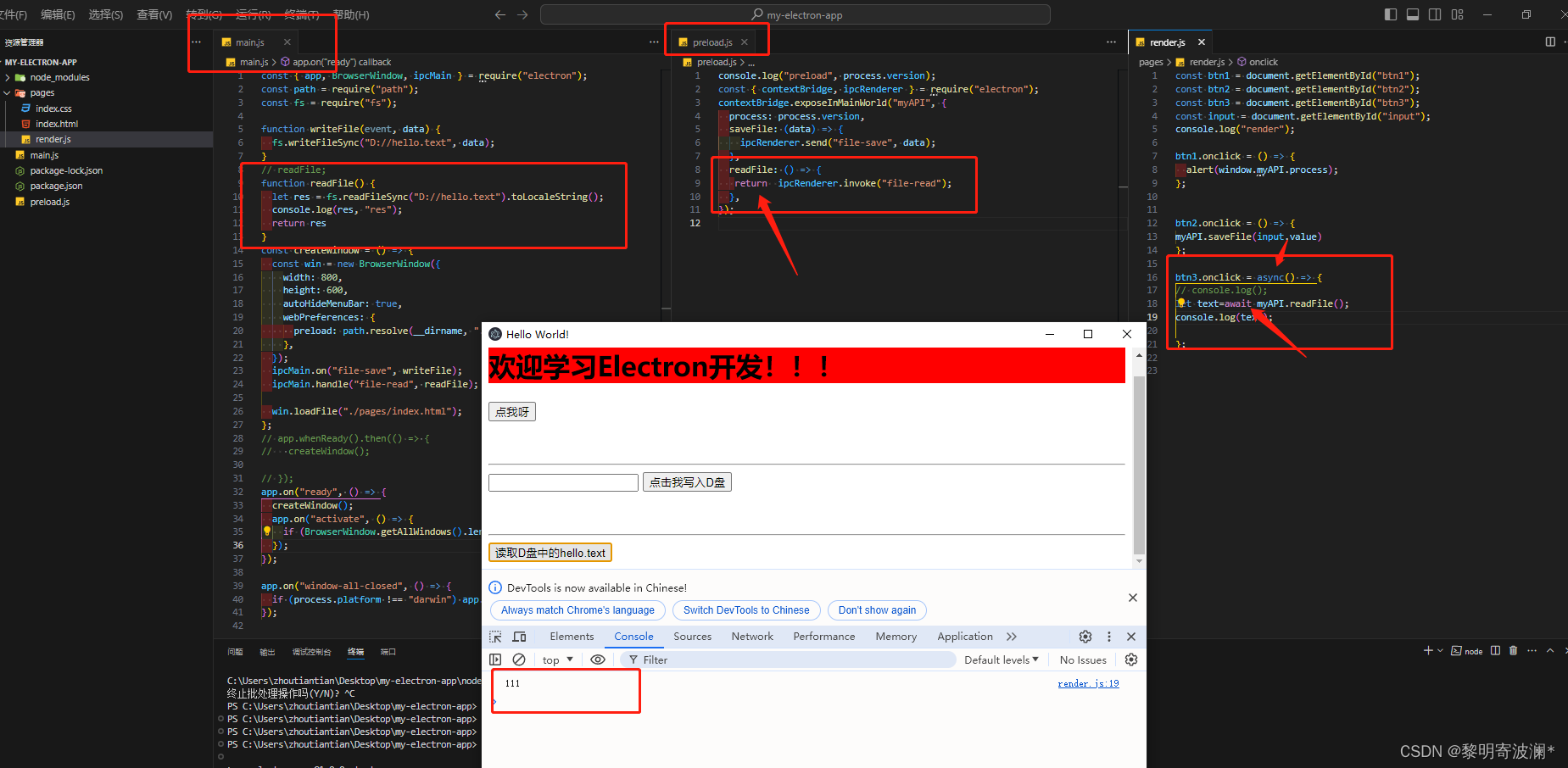Open DevTools settings gear in tab bar

click(1085, 637)
